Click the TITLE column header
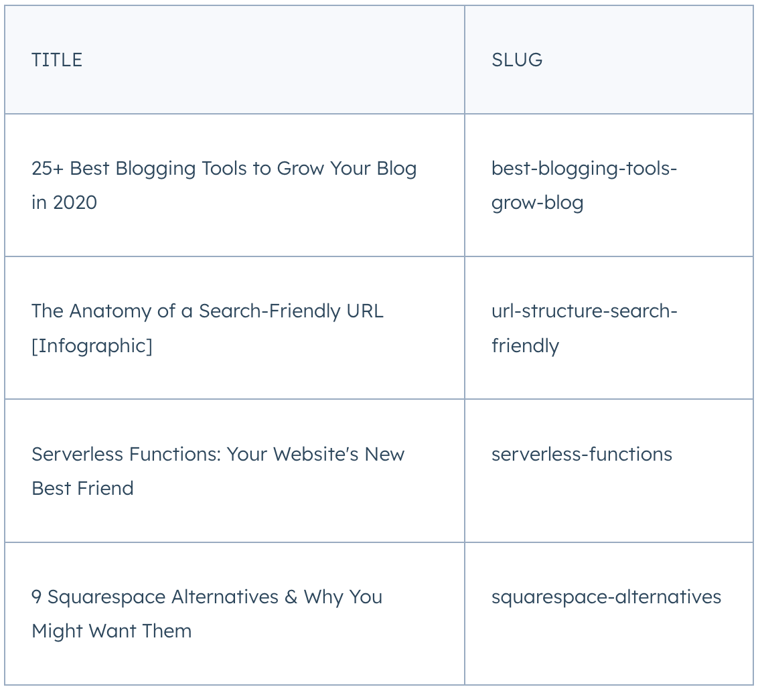The image size is (758, 691). pos(57,60)
